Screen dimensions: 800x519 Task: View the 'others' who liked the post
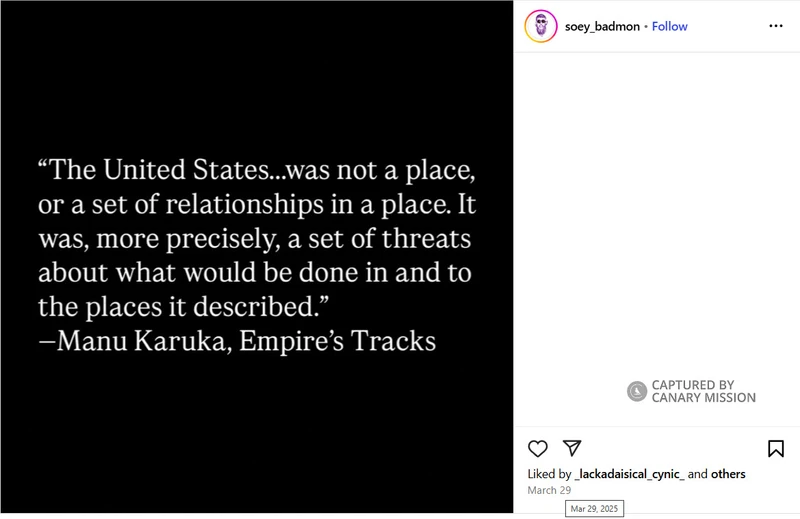(728, 474)
